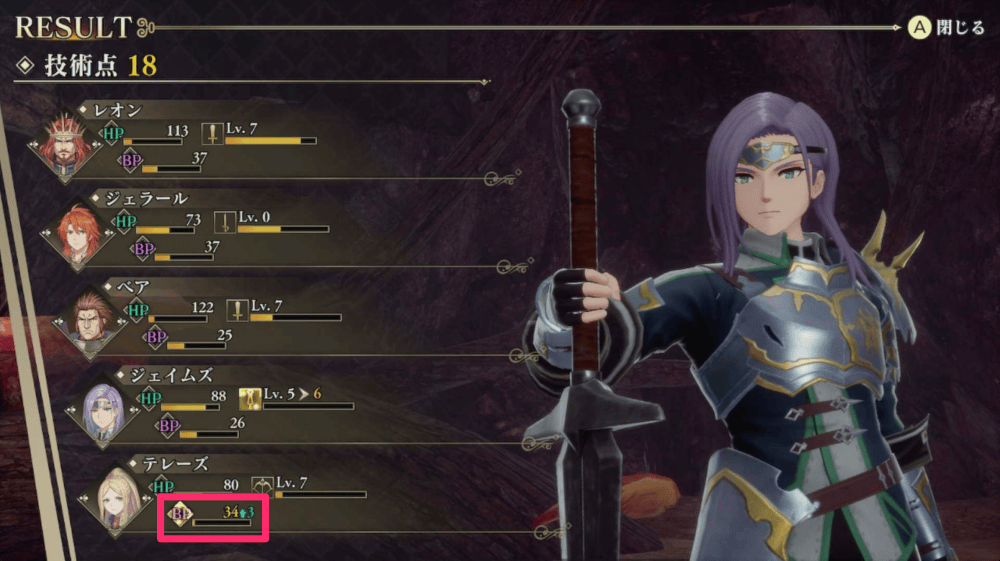Click the ジェラール name label
The image size is (1000, 561).
pyautogui.click(x=147, y=199)
